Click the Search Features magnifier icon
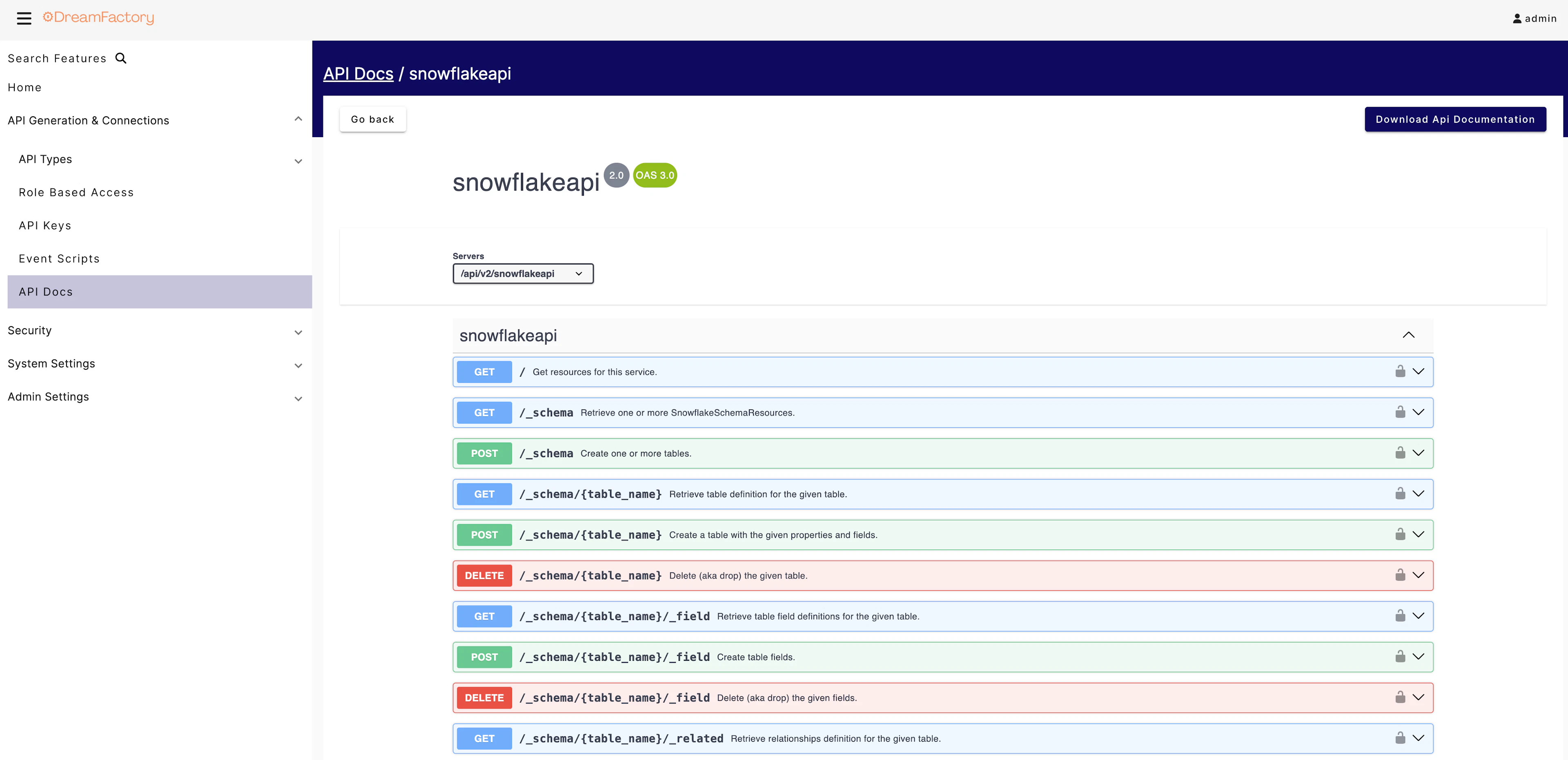The height and width of the screenshot is (760, 1568). 120,58
